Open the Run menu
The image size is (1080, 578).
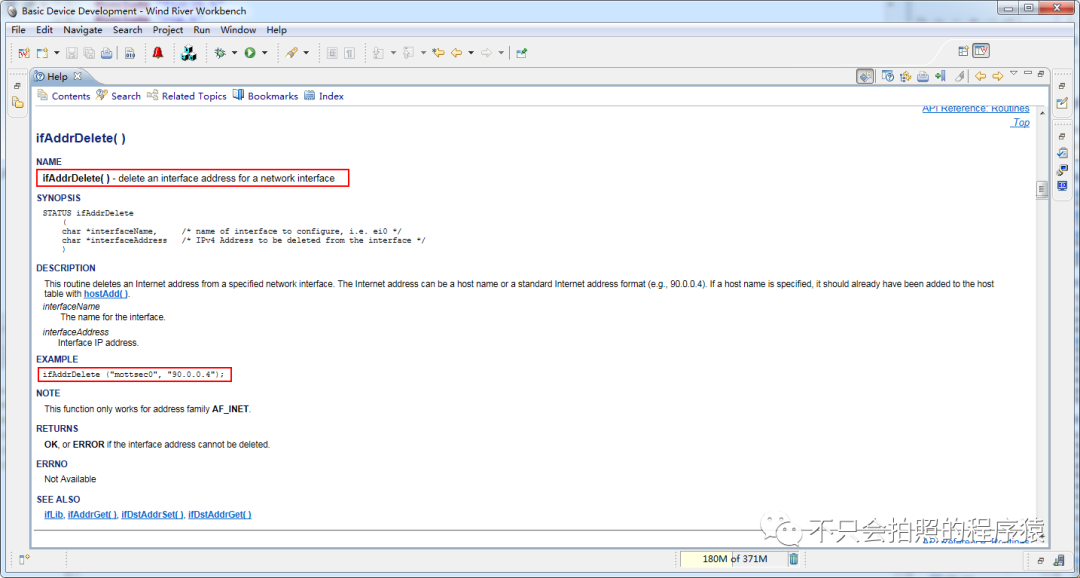pyautogui.click(x=202, y=30)
